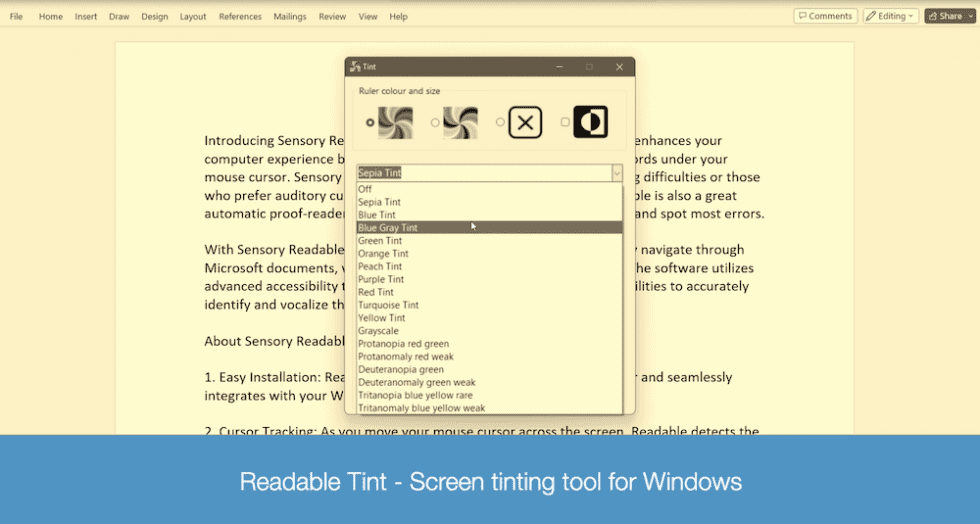
Task: Choose Blue Tint option
Action: 489,214
